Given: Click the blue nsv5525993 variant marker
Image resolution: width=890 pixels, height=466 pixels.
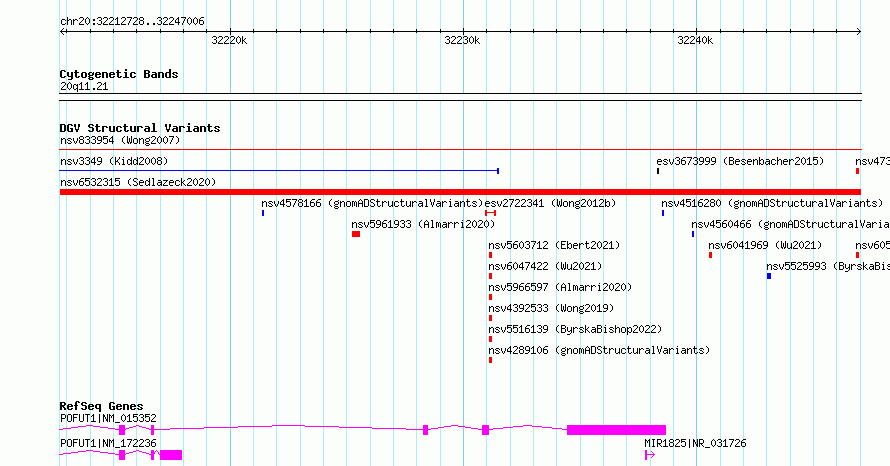Looking at the screenshot, I should tap(769, 276).
